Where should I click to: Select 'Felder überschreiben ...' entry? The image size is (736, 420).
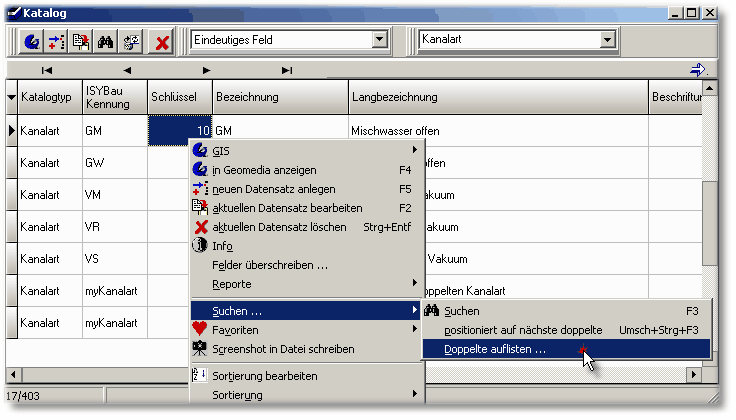pyautogui.click(x=307, y=265)
